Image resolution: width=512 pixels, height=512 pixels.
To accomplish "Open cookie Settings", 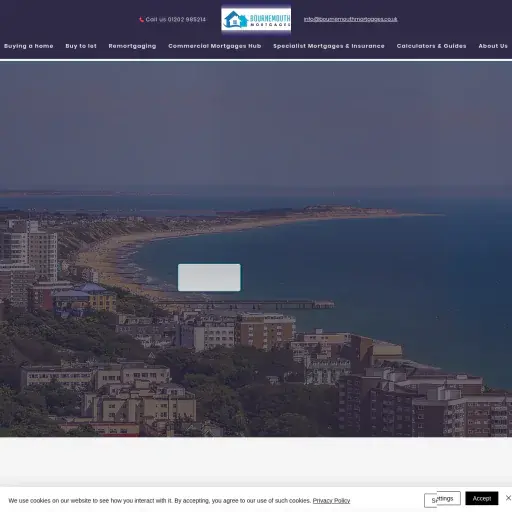I will point(443,499).
